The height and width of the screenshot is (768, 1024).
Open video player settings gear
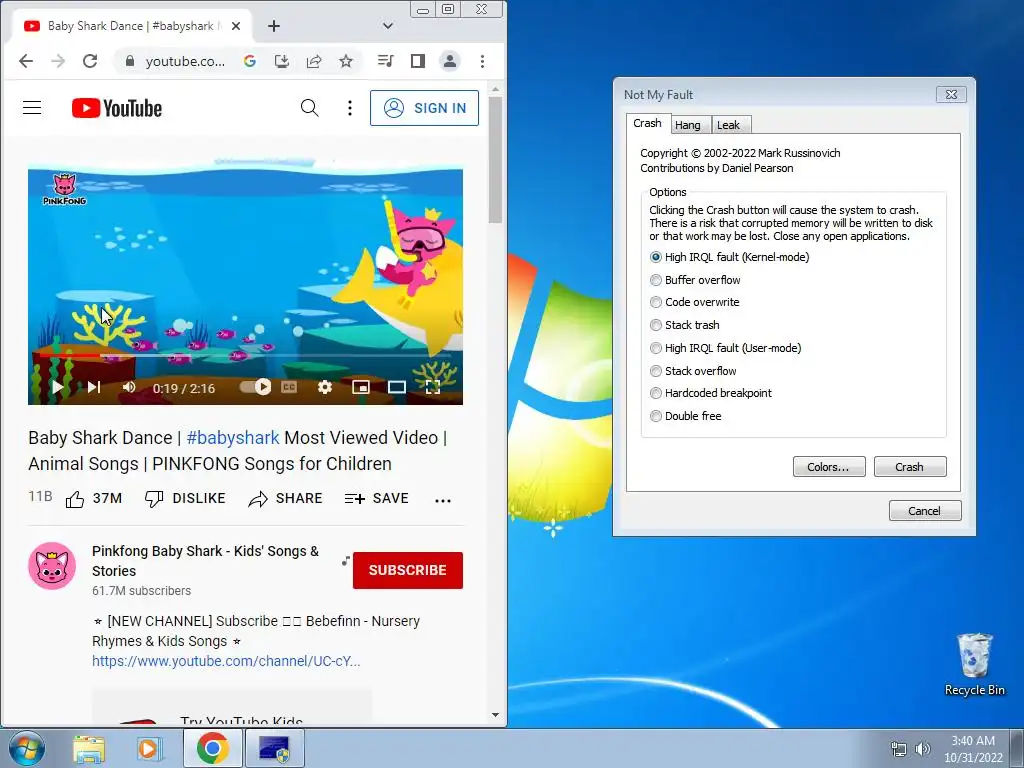[x=325, y=387]
